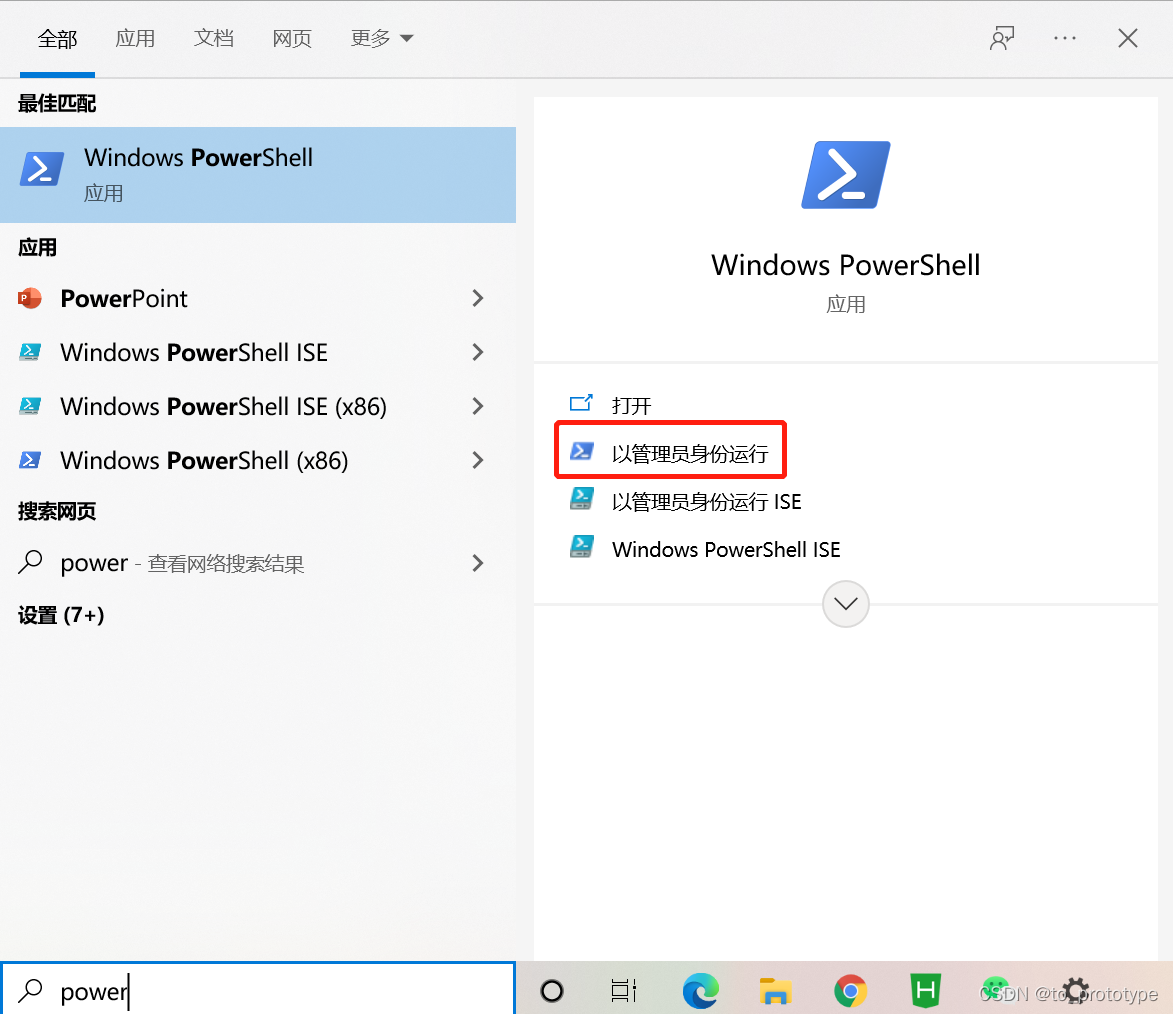Screen dimensions: 1173x1014
Task: Select power 查看网络搜索结果 web result
Action: tap(258, 563)
